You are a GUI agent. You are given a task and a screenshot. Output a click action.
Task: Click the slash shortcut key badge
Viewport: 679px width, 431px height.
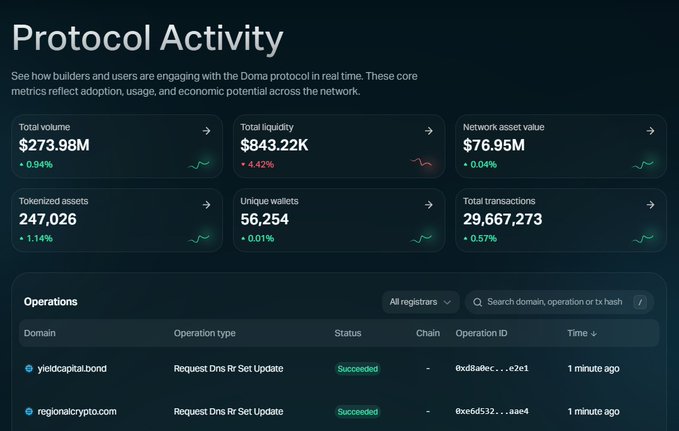(640, 302)
